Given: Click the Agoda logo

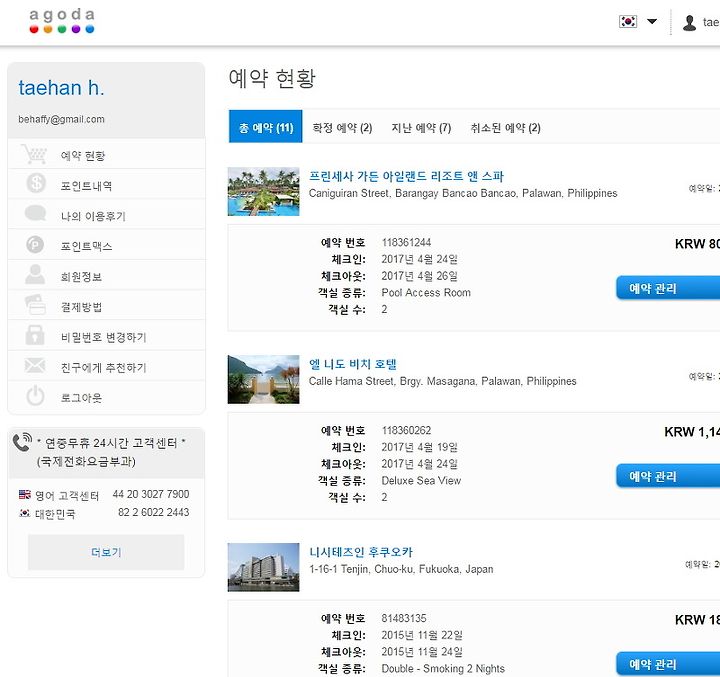Looking at the screenshot, I should [62, 21].
